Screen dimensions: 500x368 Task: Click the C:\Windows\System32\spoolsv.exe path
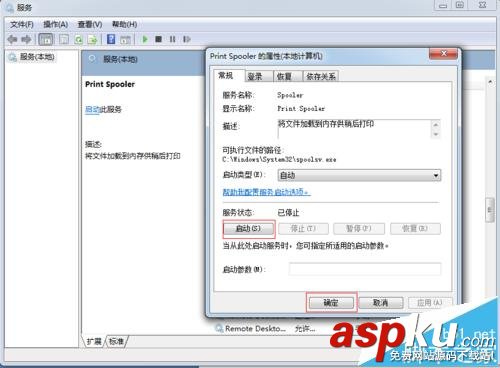click(x=279, y=160)
